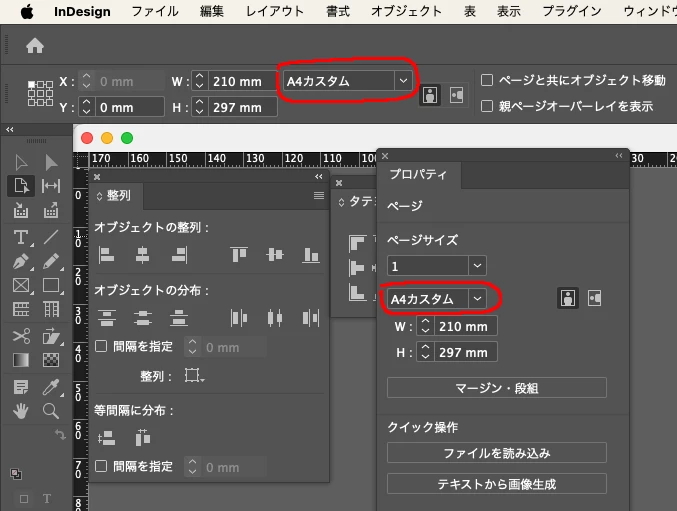The width and height of the screenshot is (677, 511).
Task: Click H field 297 mm in control bar
Action: (243, 107)
